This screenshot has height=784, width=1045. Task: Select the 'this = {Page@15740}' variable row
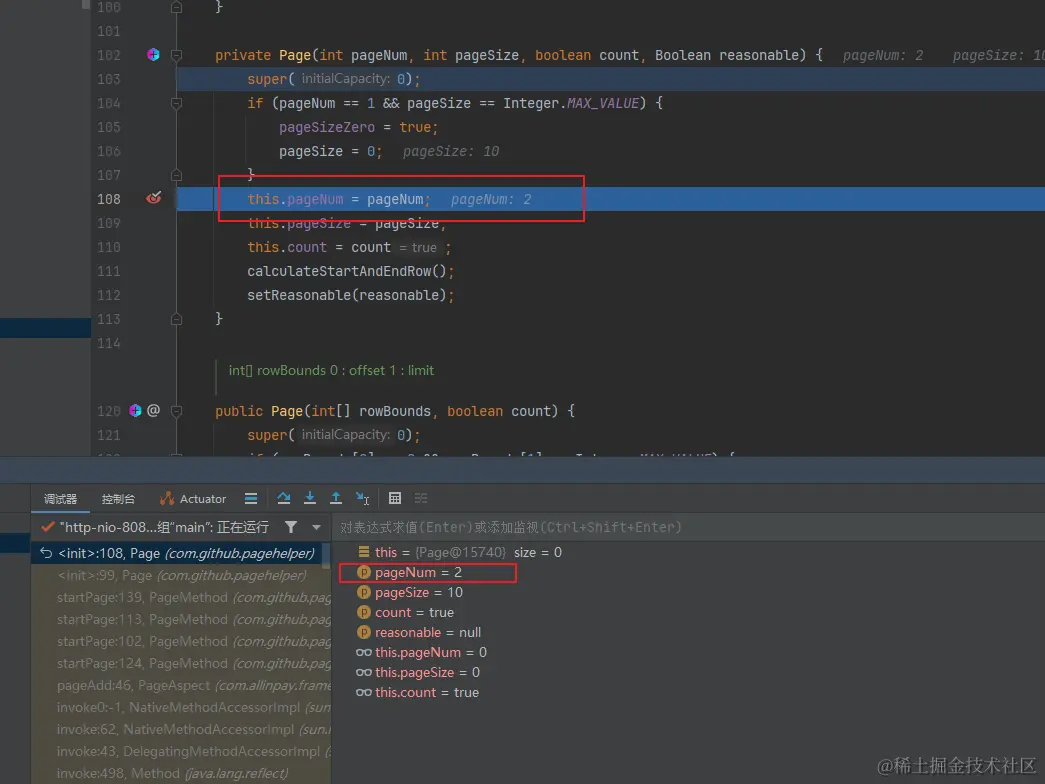pos(688,552)
